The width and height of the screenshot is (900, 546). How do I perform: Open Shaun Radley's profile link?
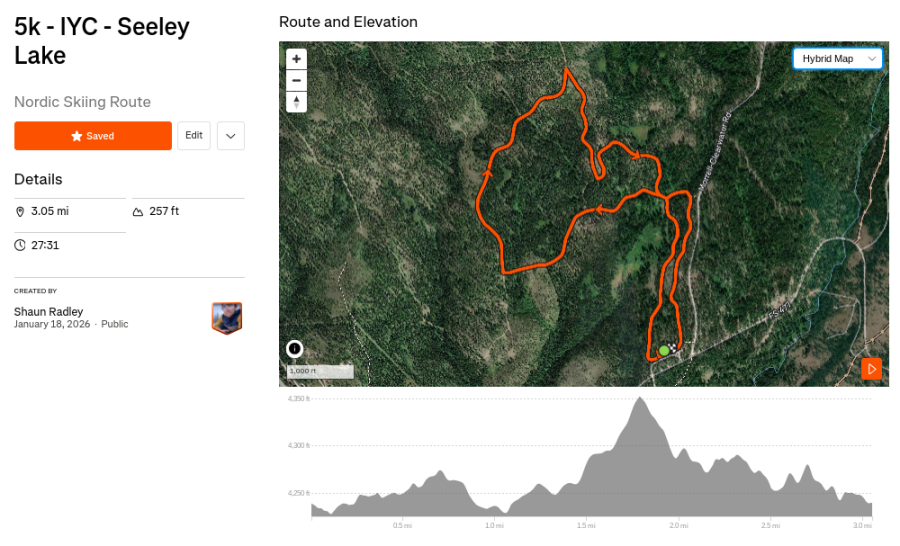click(48, 311)
